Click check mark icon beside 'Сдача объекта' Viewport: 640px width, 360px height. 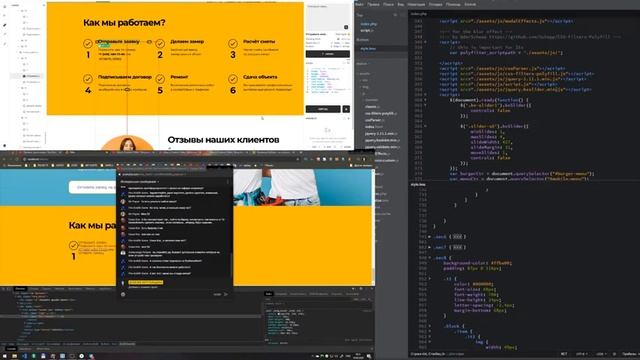tap(233, 79)
